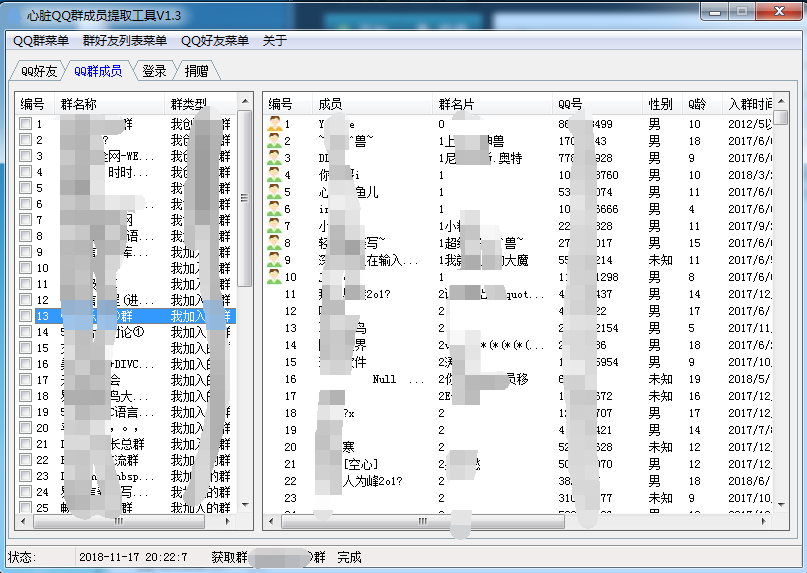Select member row 16 with Null name
Screen dimensions: 807x573
coord(520,379)
